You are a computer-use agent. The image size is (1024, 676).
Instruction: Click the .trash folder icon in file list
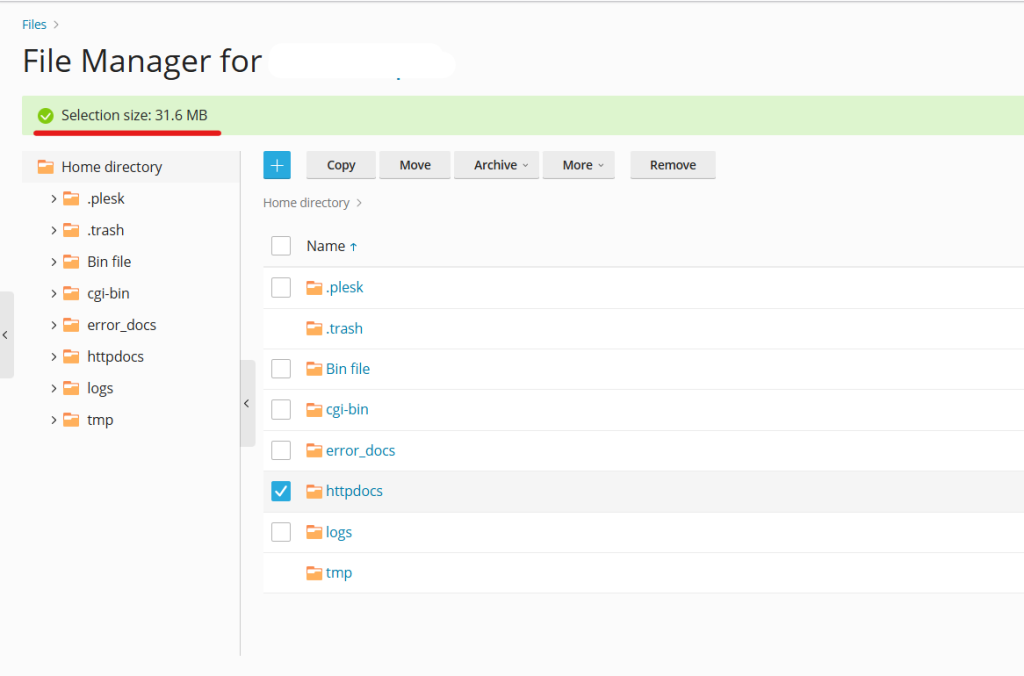[314, 328]
